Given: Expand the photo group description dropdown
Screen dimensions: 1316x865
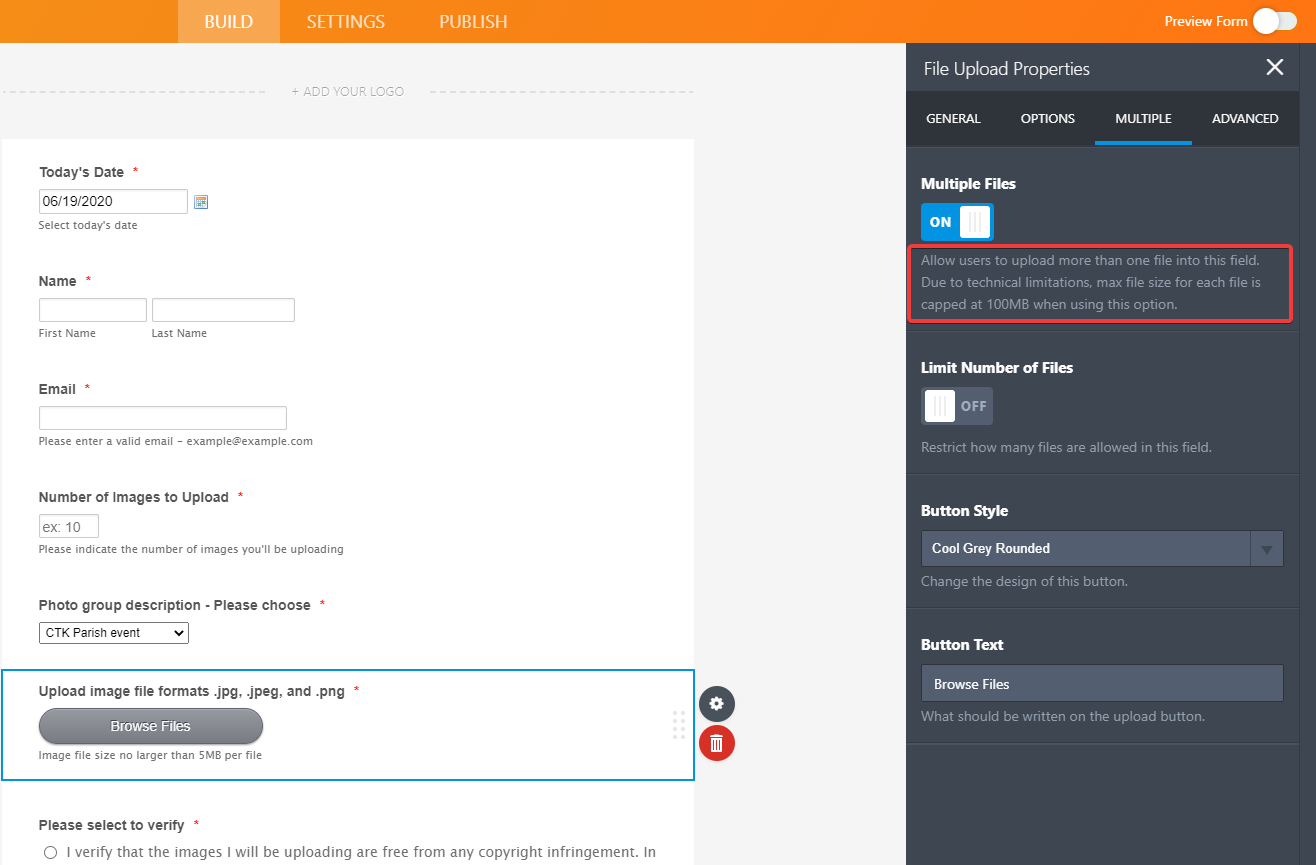Looking at the screenshot, I should (114, 633).
